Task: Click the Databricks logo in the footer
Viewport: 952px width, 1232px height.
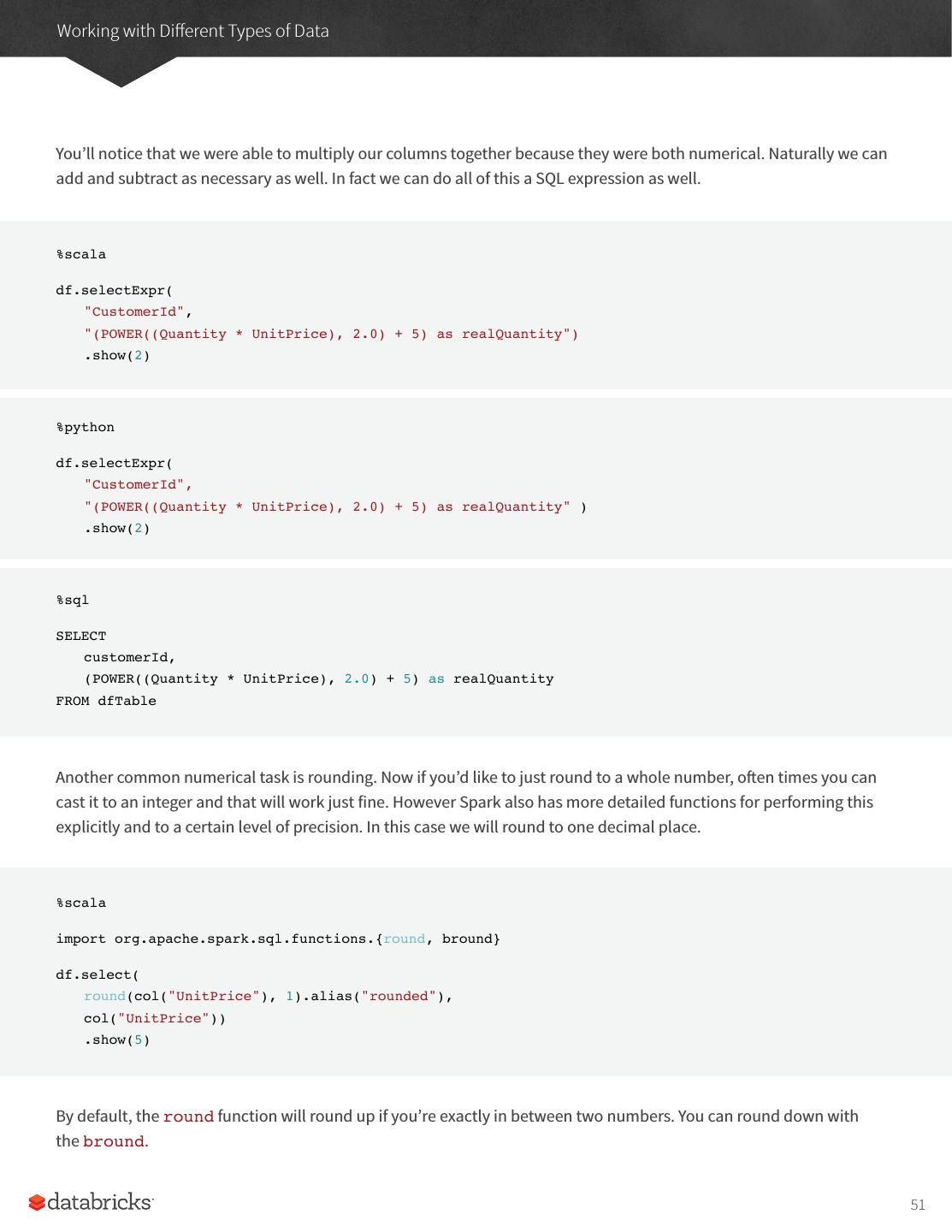Action: [x=91, y=1202]
